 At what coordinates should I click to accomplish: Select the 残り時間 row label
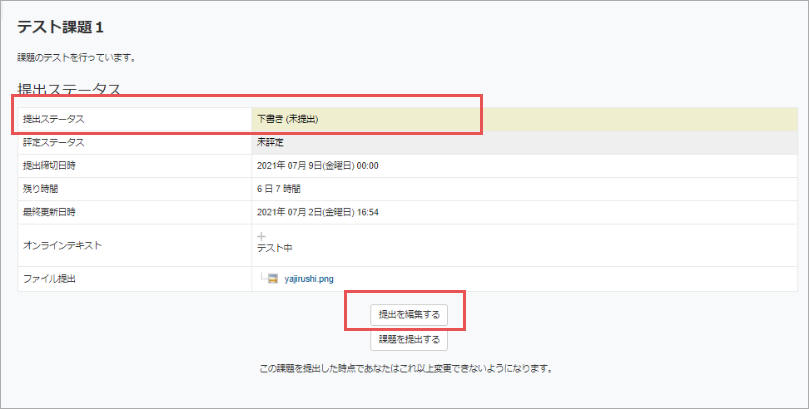point(41,188)
